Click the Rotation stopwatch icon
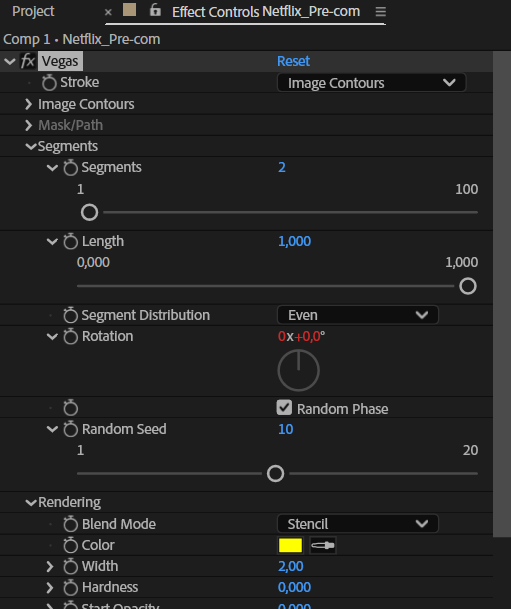The image size is (511, 609). point(70,336)
